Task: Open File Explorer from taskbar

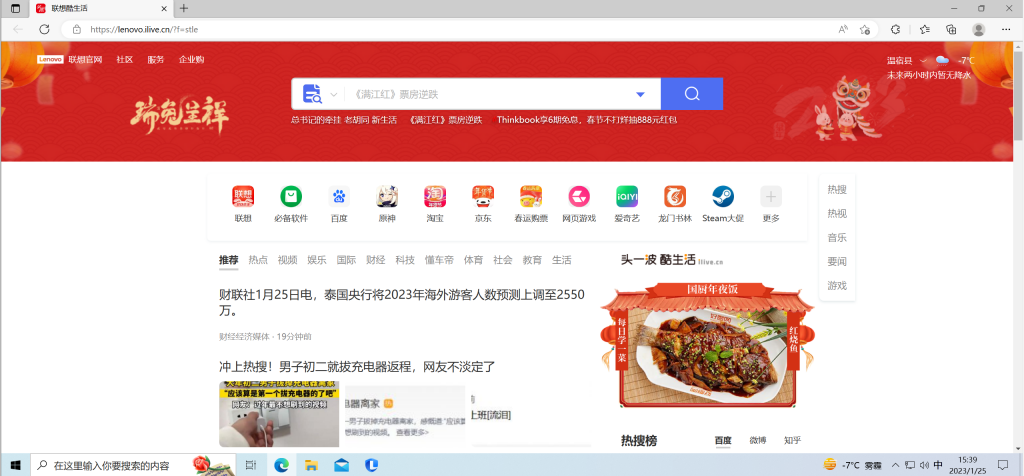Action: point(312,465)
